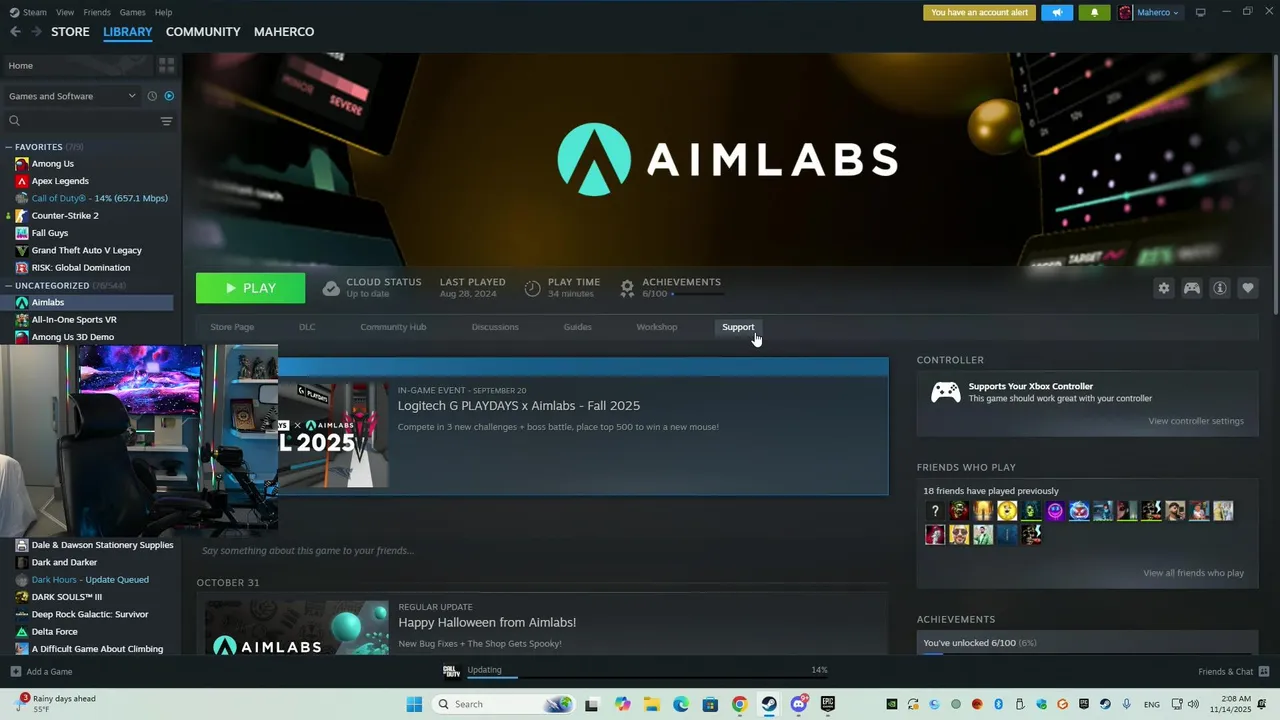This screenshot has width=1280, height=720.
Task: Click the green PLAY button
Action: tap(251, 288)
